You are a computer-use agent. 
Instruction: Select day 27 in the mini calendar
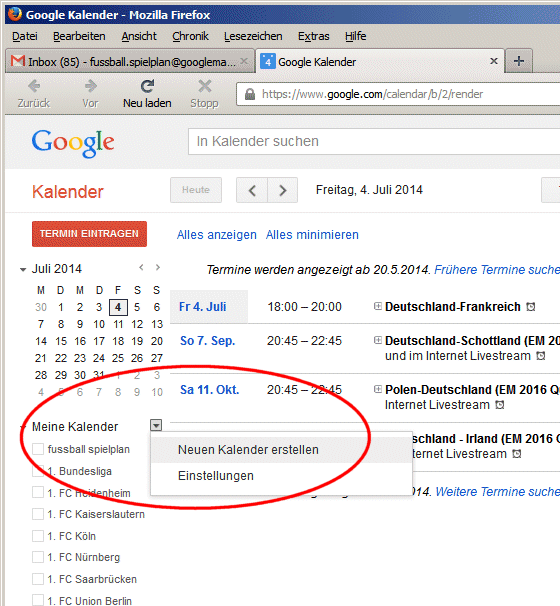click(157, 358)
